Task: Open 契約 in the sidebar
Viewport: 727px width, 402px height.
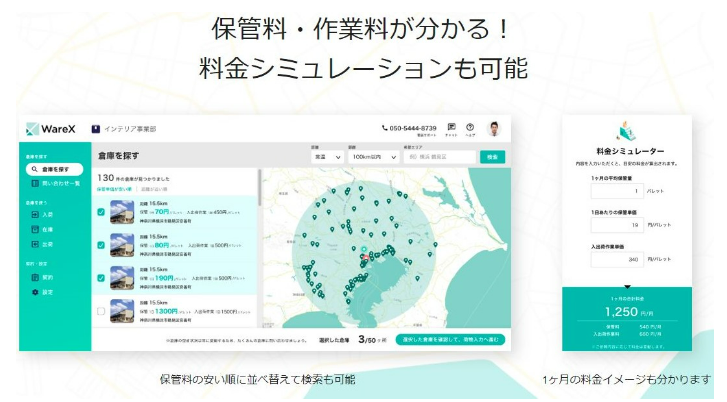Action: [x=42, y=277]
